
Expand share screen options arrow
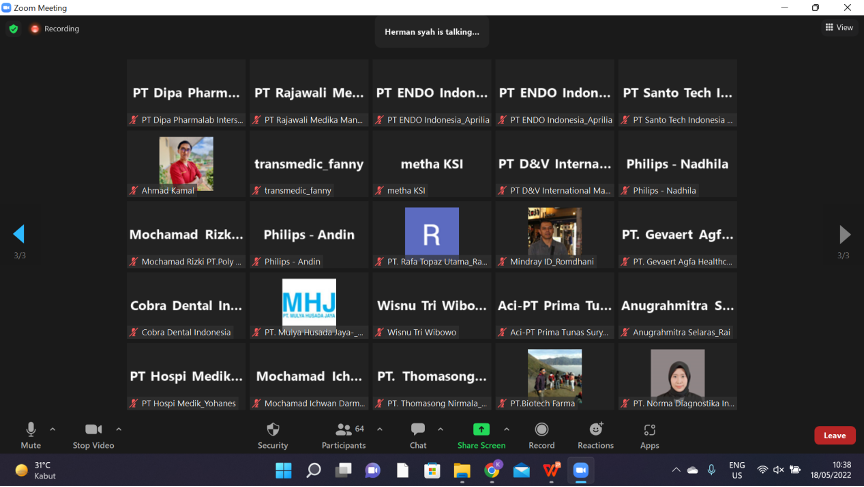coord(506,429)
